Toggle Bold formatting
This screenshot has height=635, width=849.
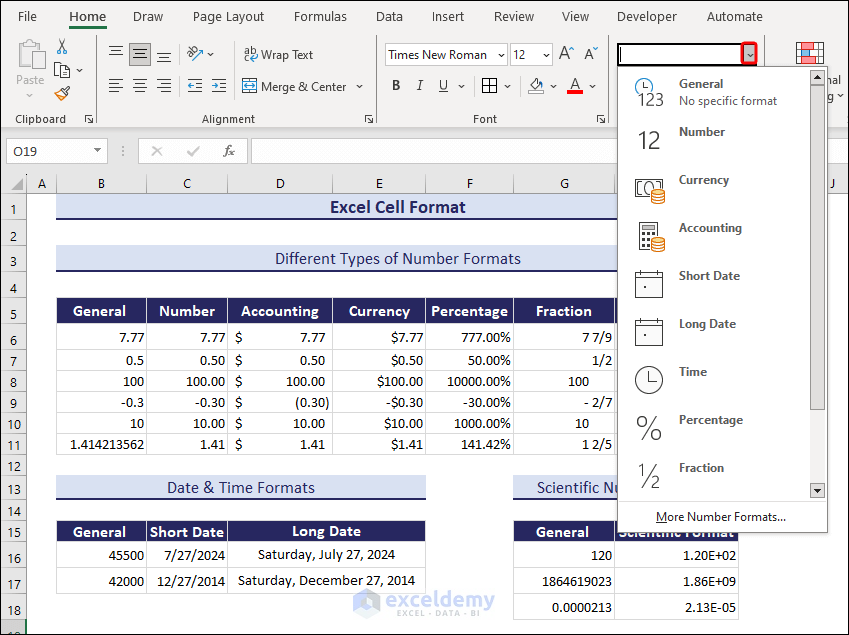click(x=396, y=86)
